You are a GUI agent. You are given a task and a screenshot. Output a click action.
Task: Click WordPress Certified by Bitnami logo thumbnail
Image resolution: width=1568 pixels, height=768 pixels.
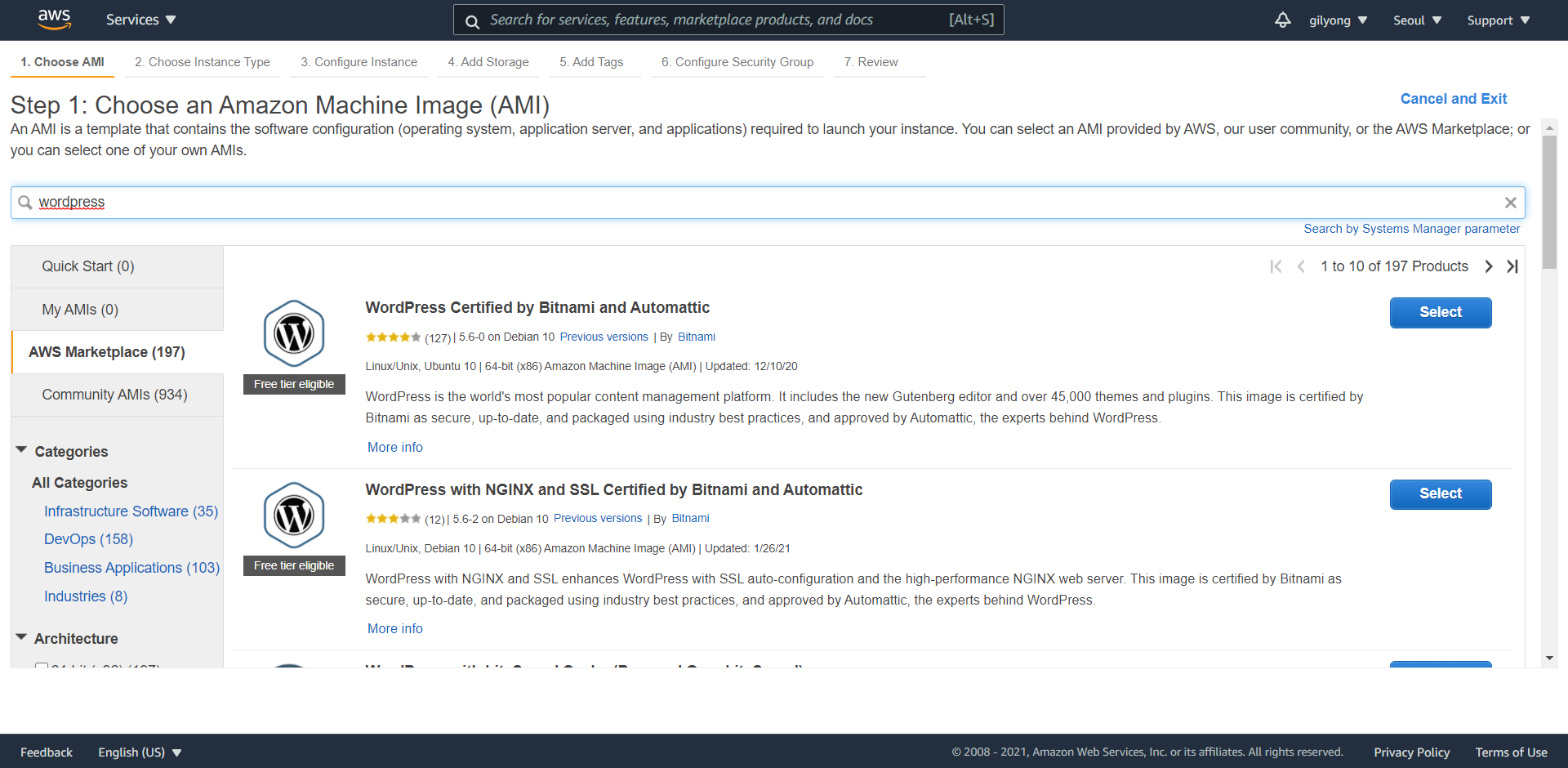coord(294,333)
